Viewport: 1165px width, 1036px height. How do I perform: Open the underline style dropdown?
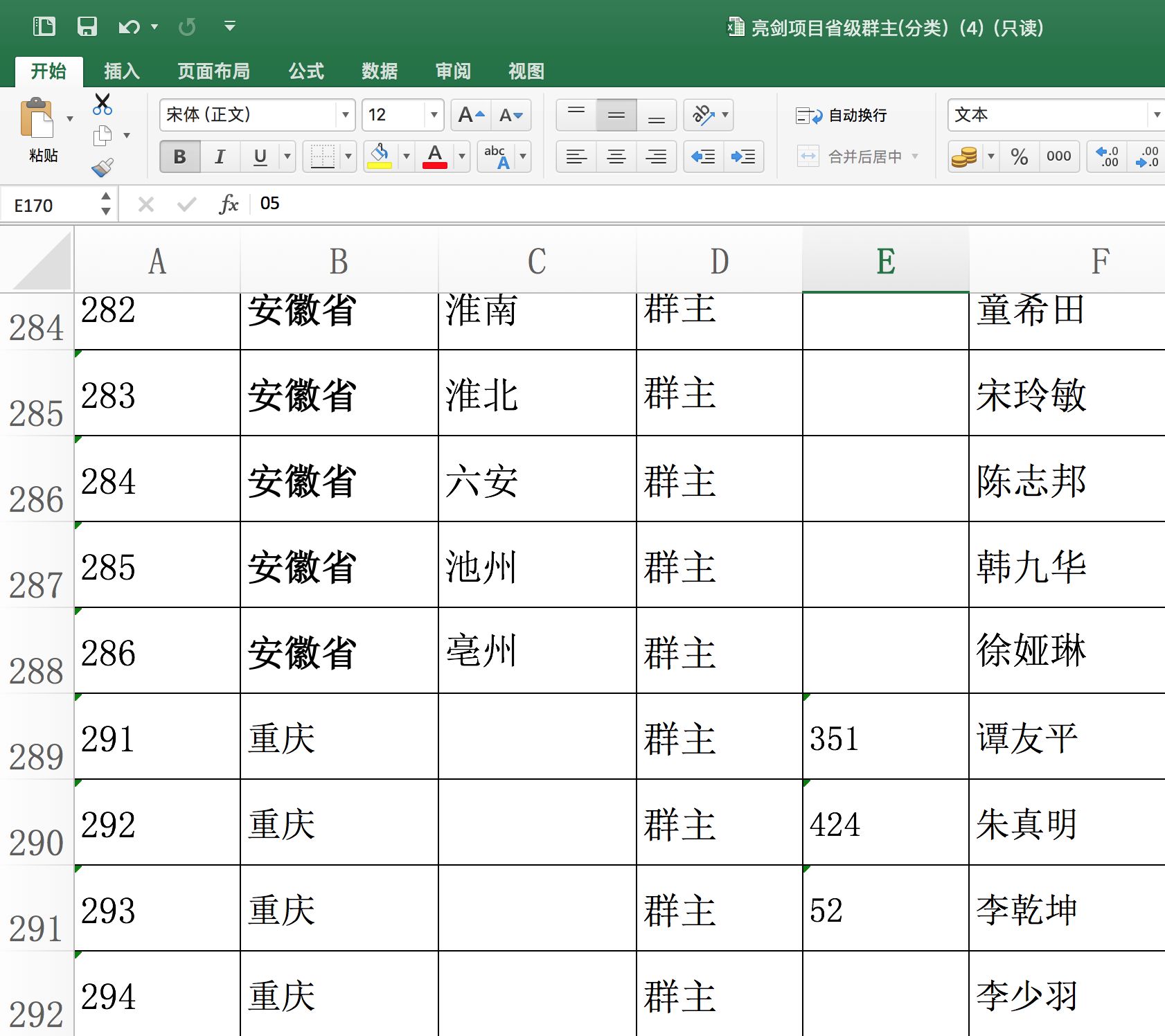(287, 157)
